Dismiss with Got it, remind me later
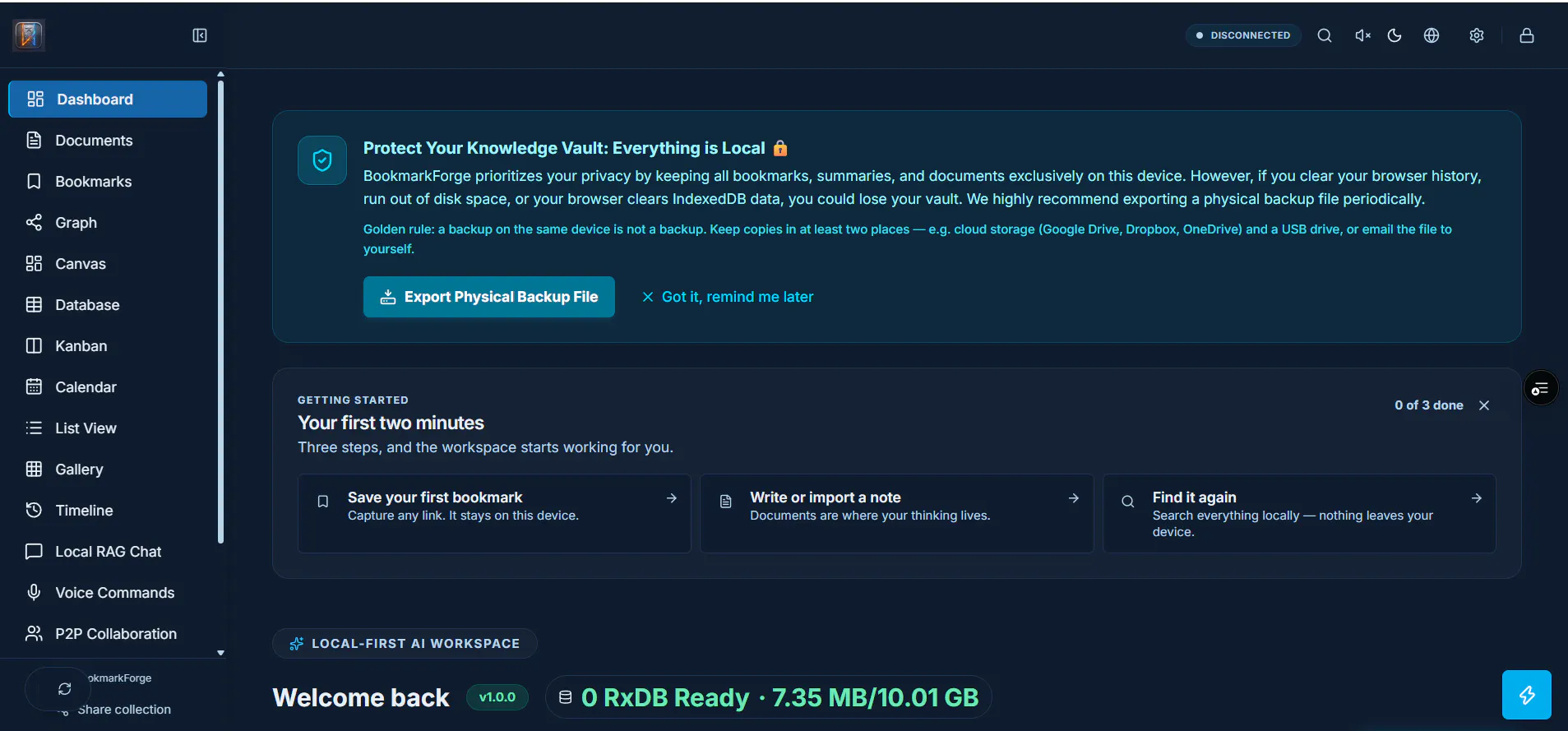Viewport: 1568px width, 731px height. point(728,297)
